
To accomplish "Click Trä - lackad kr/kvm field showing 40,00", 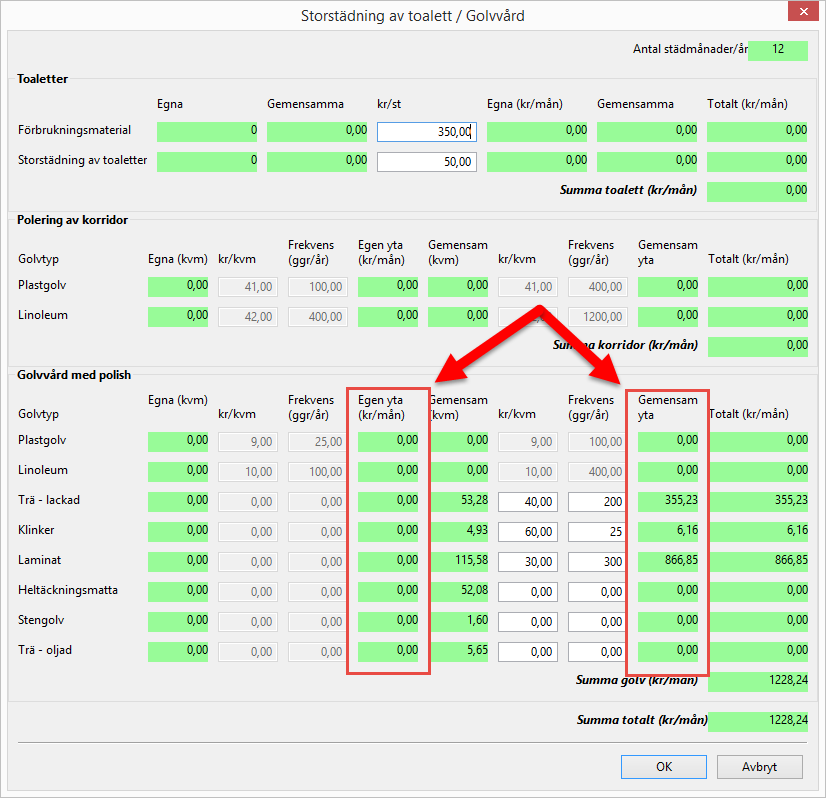I will coord(528,502).
